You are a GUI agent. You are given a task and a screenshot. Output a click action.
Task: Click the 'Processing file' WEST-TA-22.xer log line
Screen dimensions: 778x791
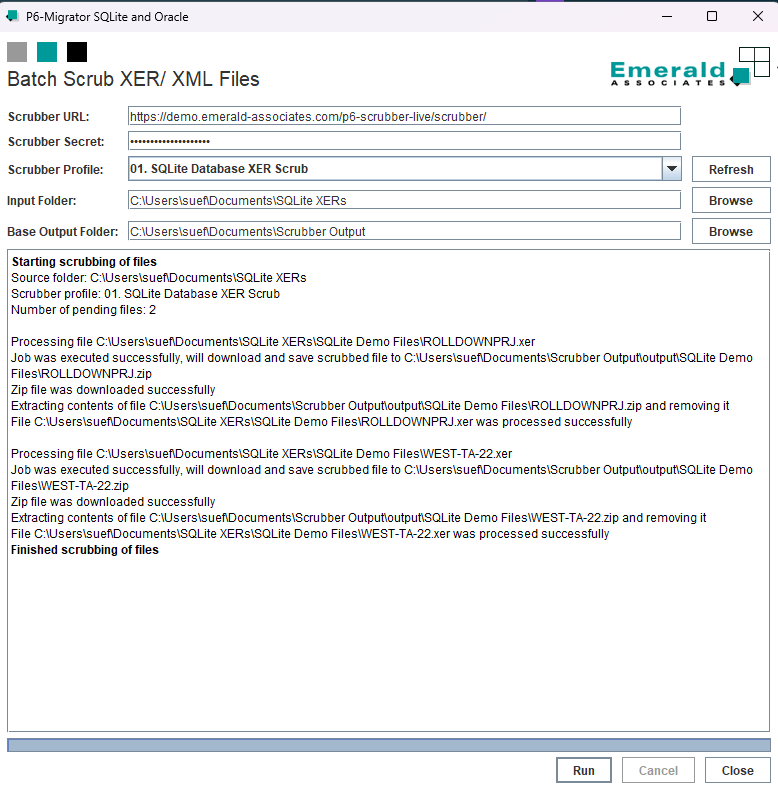(x=261, y=454)
